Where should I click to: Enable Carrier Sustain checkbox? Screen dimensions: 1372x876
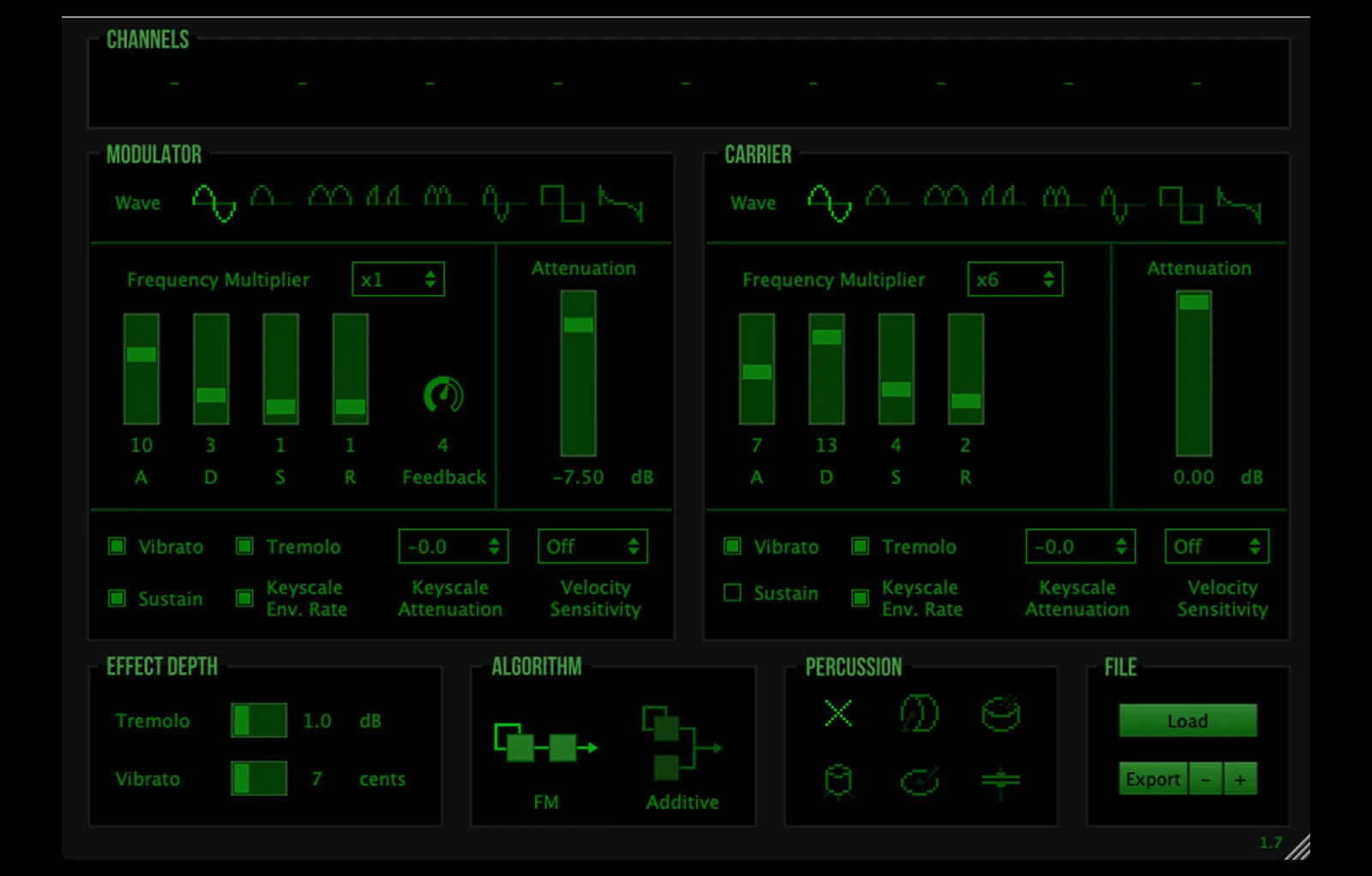(732, 592)
